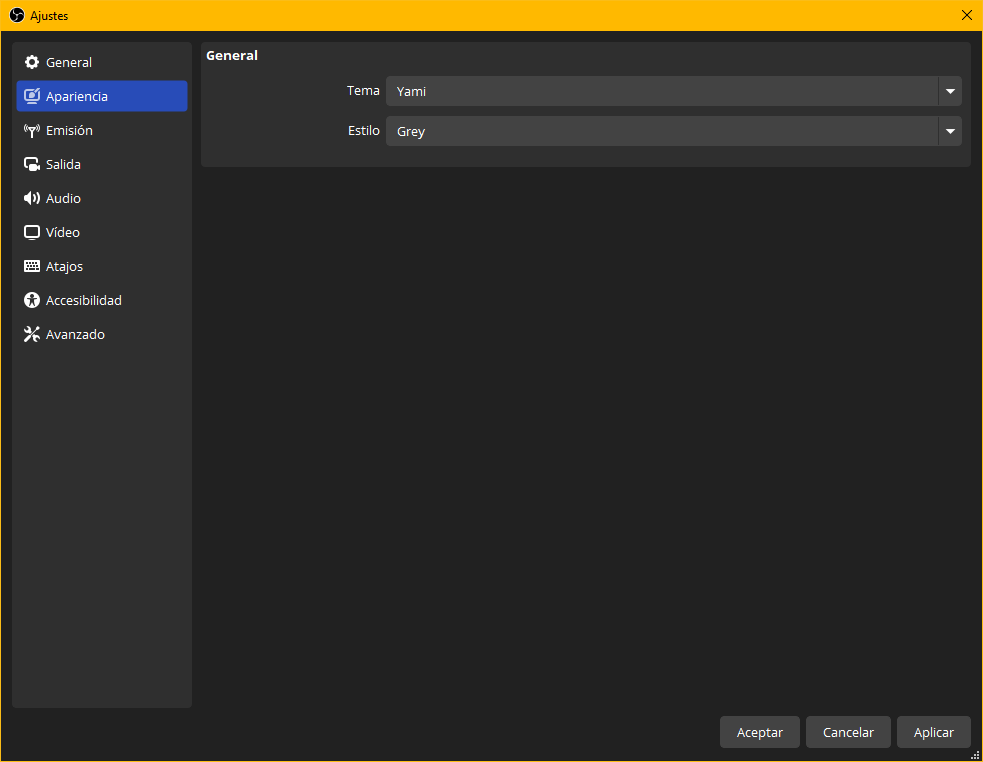Click the Tema label
983x762 pixels.
tap(363, 91)
